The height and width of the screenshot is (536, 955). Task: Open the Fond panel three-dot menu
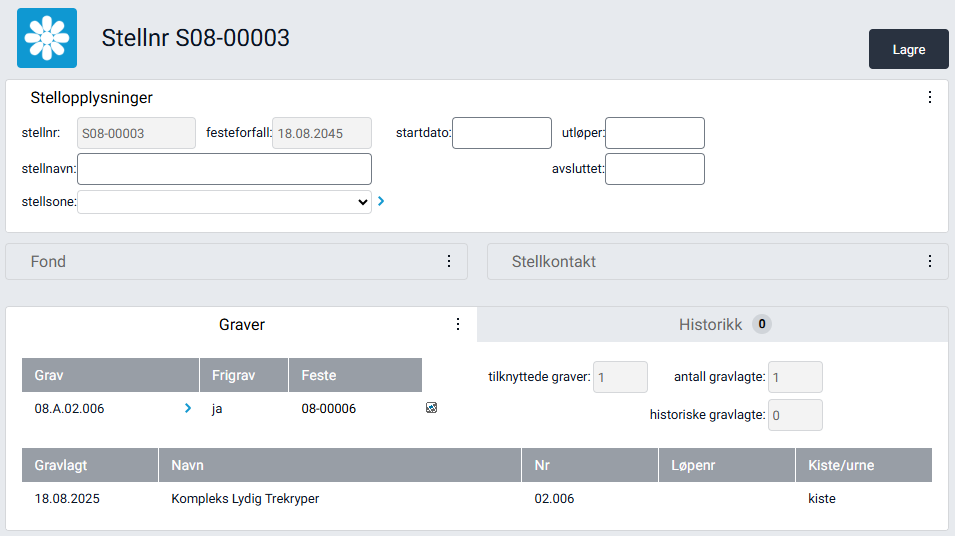click(x=449, y=262)
